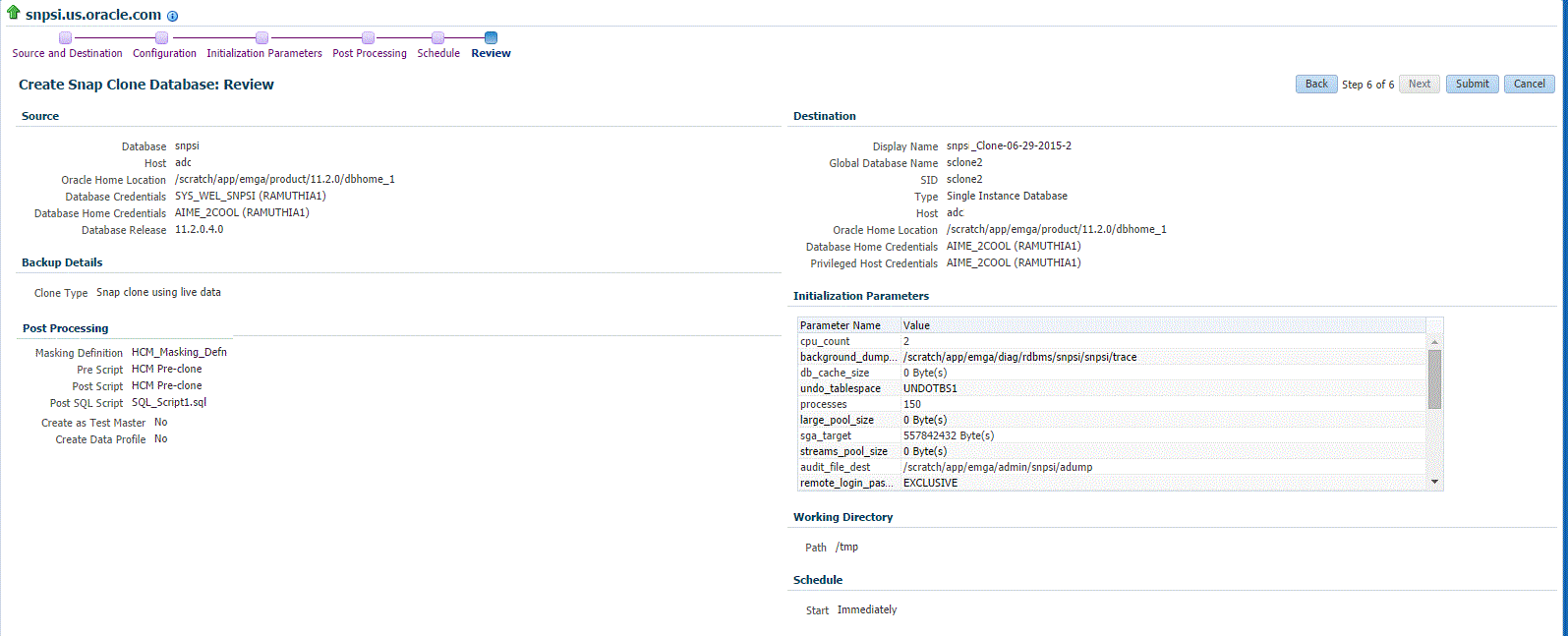Select the Source and Destination step marker

coord(65,38)
